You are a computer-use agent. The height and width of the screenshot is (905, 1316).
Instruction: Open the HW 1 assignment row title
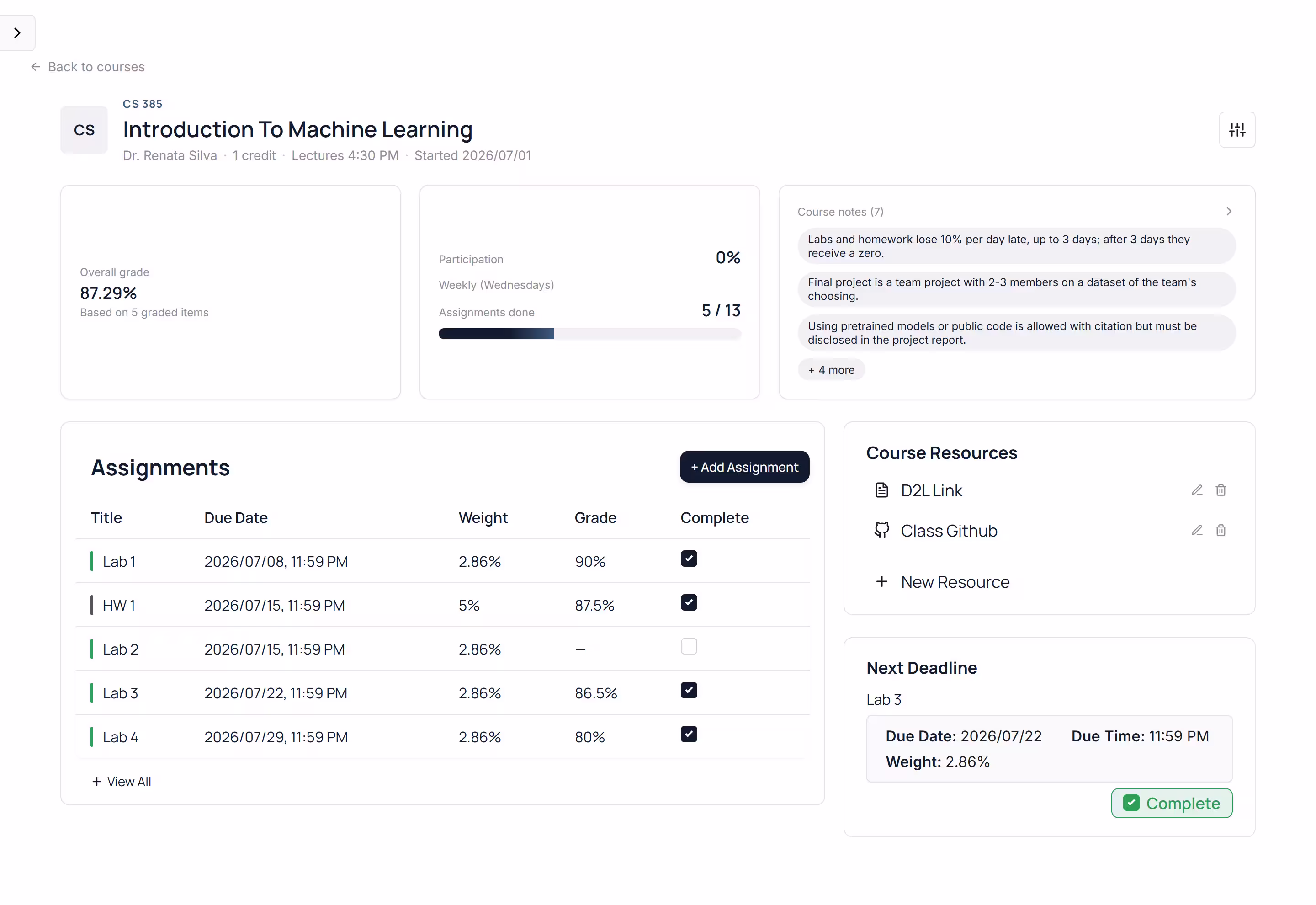point(118,605)
